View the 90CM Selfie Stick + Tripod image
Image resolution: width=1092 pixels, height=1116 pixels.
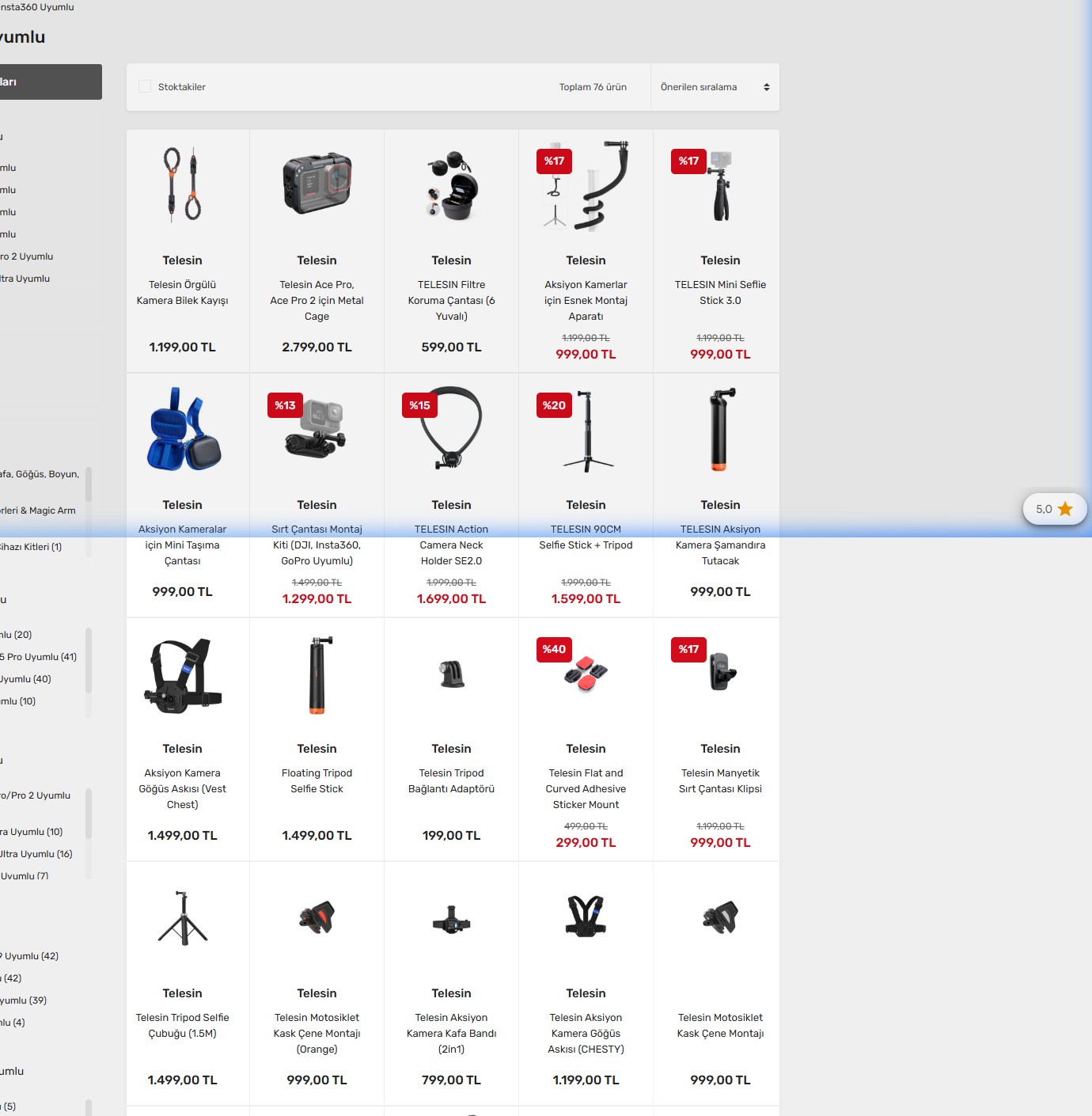586,430
